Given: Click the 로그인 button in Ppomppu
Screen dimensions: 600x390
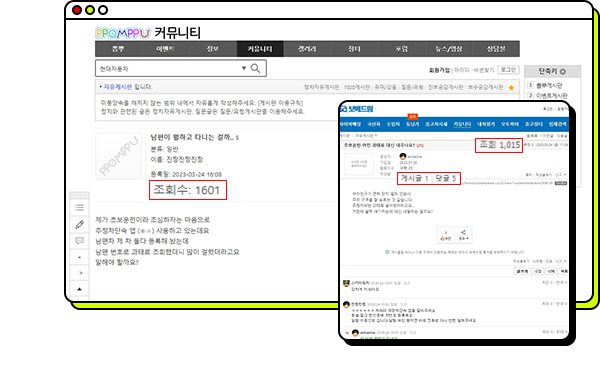Looking at the screenshot, I should pyautogui.click(x=509, y=70).
